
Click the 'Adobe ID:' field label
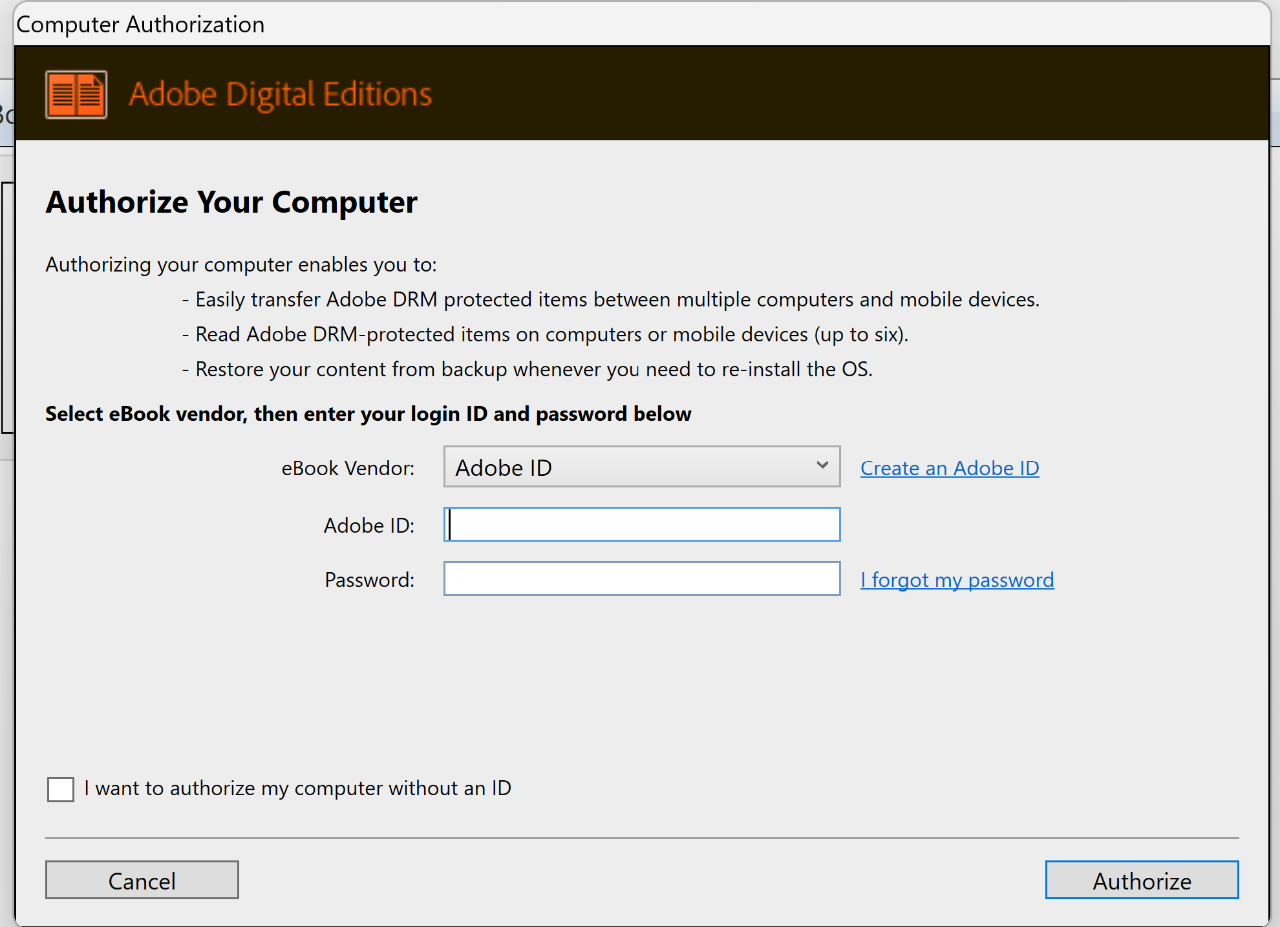click(369, 526)
